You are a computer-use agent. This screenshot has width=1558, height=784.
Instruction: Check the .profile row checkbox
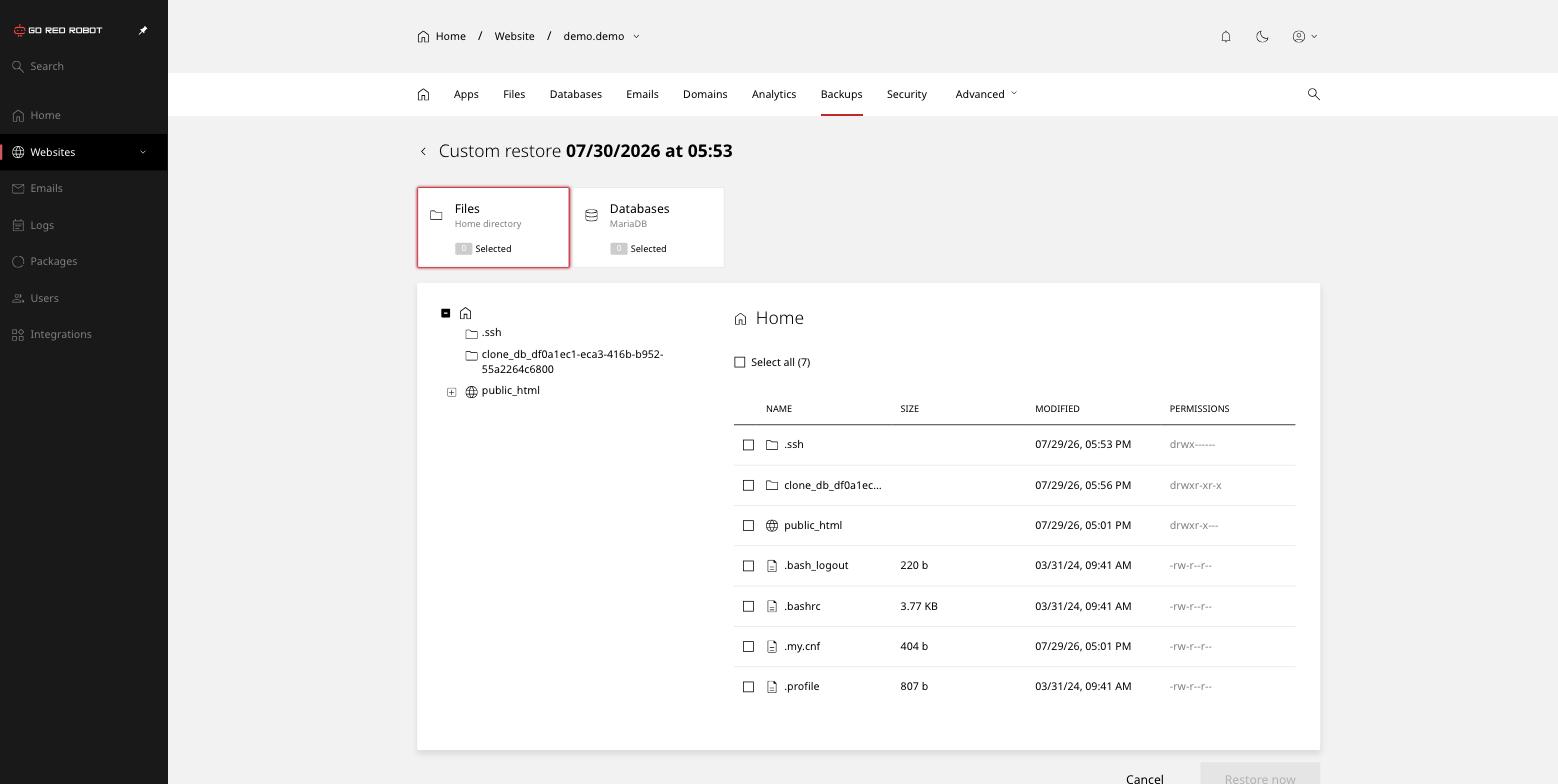coord(748,687)
